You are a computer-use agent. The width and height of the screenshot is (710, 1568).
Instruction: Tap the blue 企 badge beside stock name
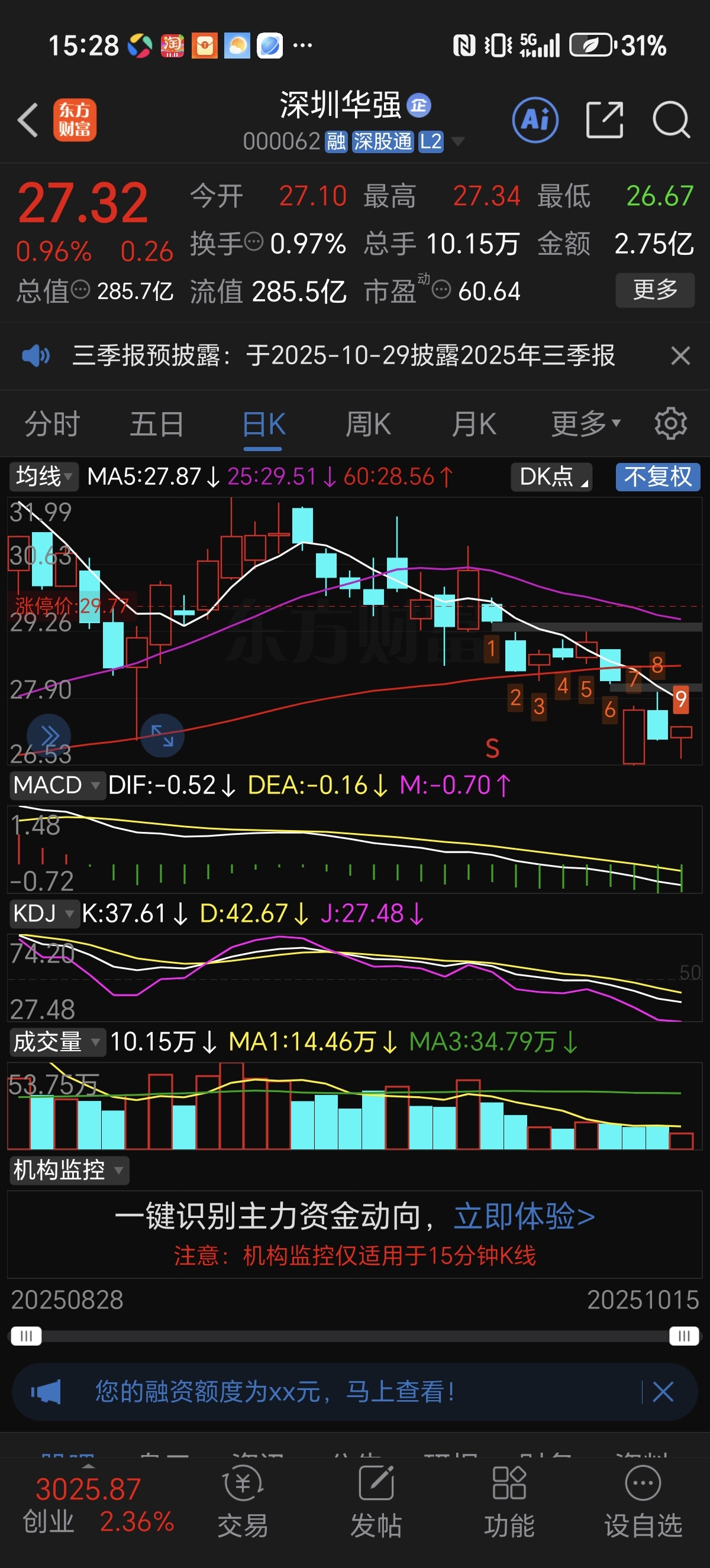[x=418, y=106]
